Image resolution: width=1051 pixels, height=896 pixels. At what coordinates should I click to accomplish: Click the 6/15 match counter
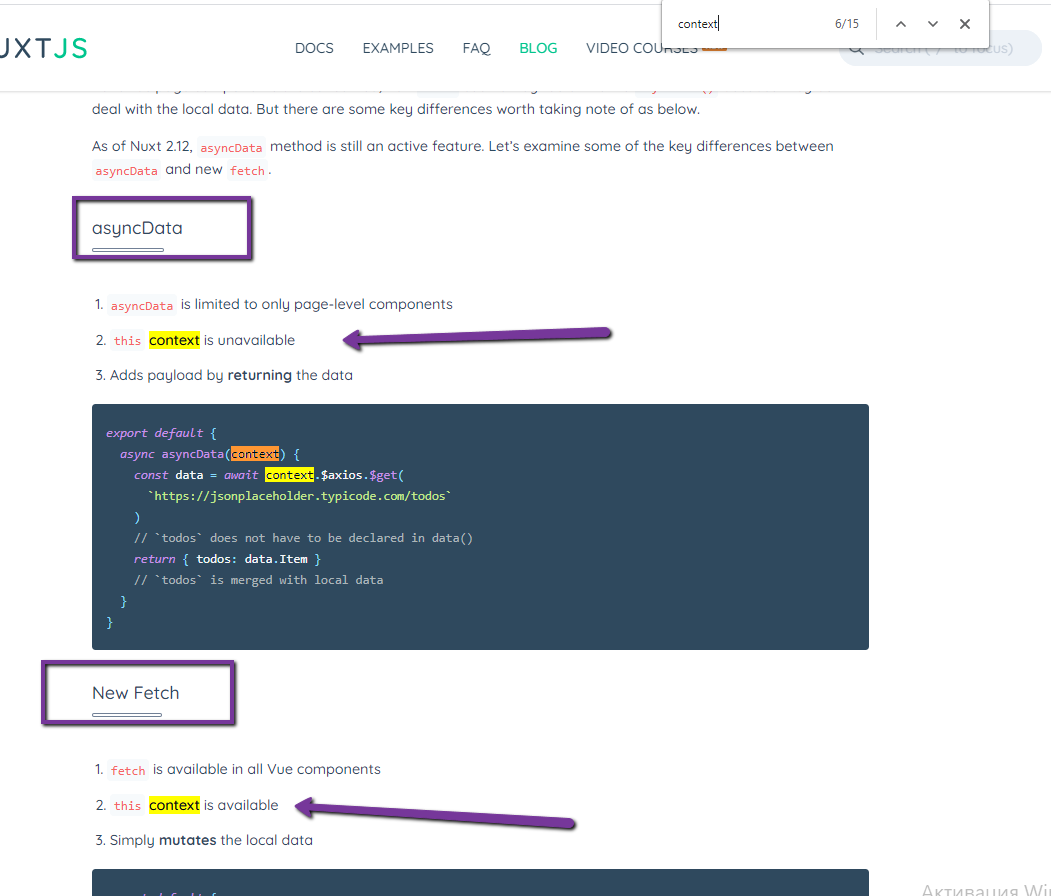[x=847, y=24]
